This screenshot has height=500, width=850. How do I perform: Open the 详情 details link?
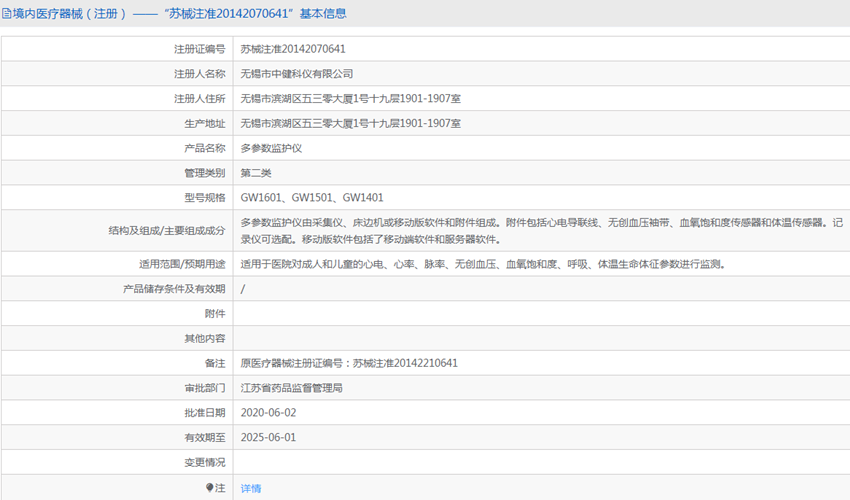pos(251,488)
